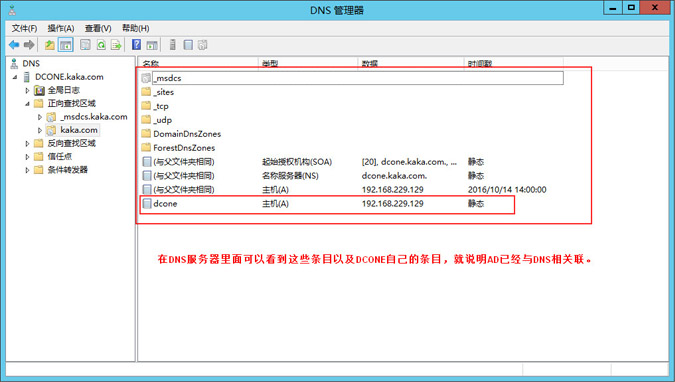Click the new server toolbar icon
This screenshot has height=382, width=675.
[172, 45]
